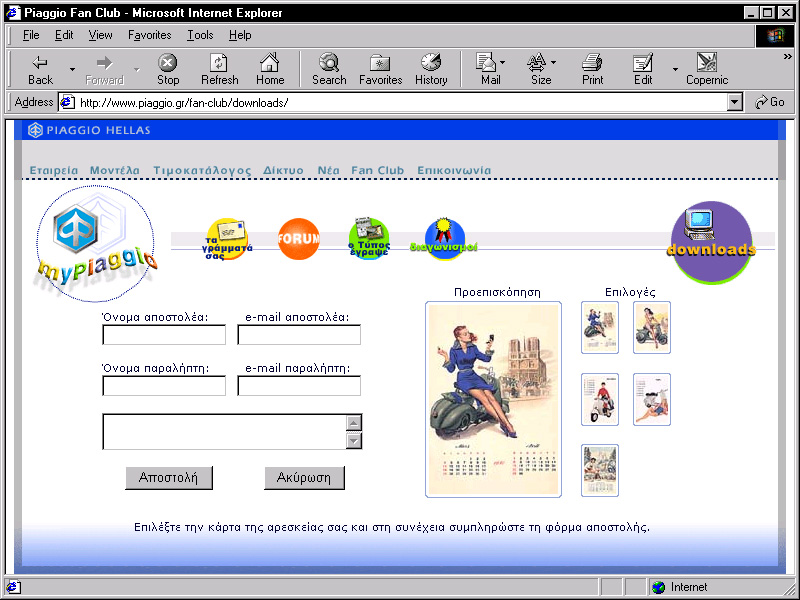This screenshot has width=800, height=600.
Task: Click the IE page icon in status bar
Action: [12, 587]
